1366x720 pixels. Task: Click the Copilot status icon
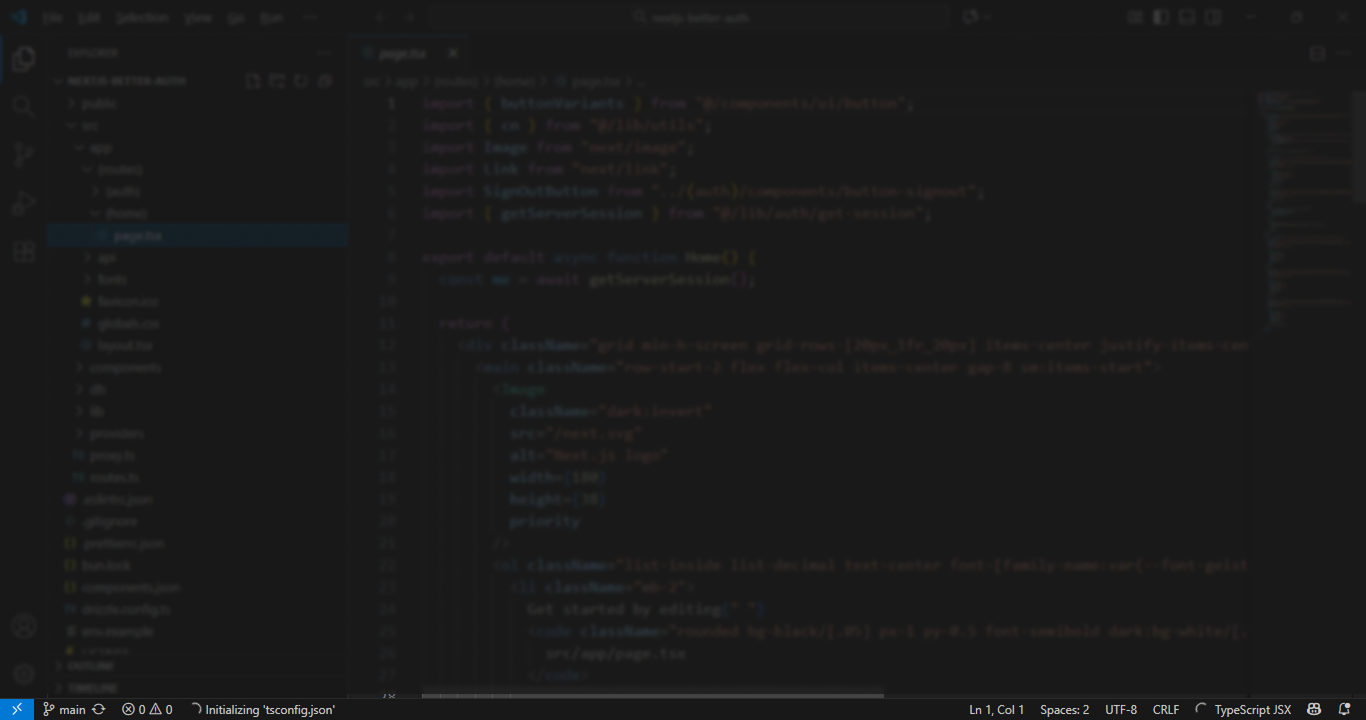click(1315, 709)
